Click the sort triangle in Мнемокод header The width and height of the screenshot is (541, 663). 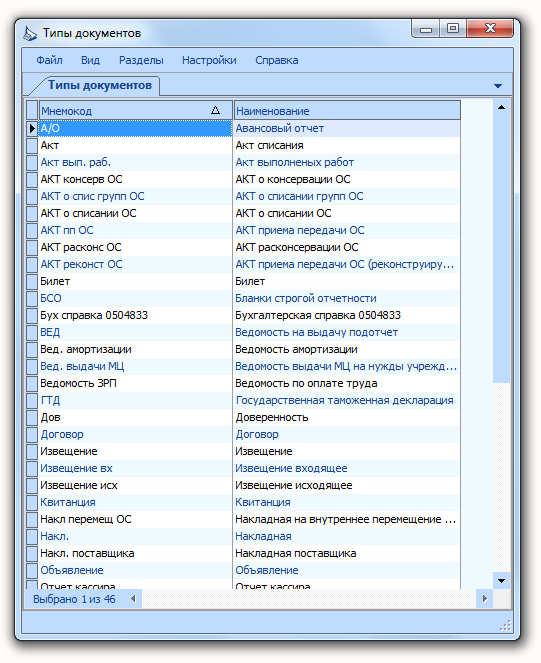coord(215,110)
